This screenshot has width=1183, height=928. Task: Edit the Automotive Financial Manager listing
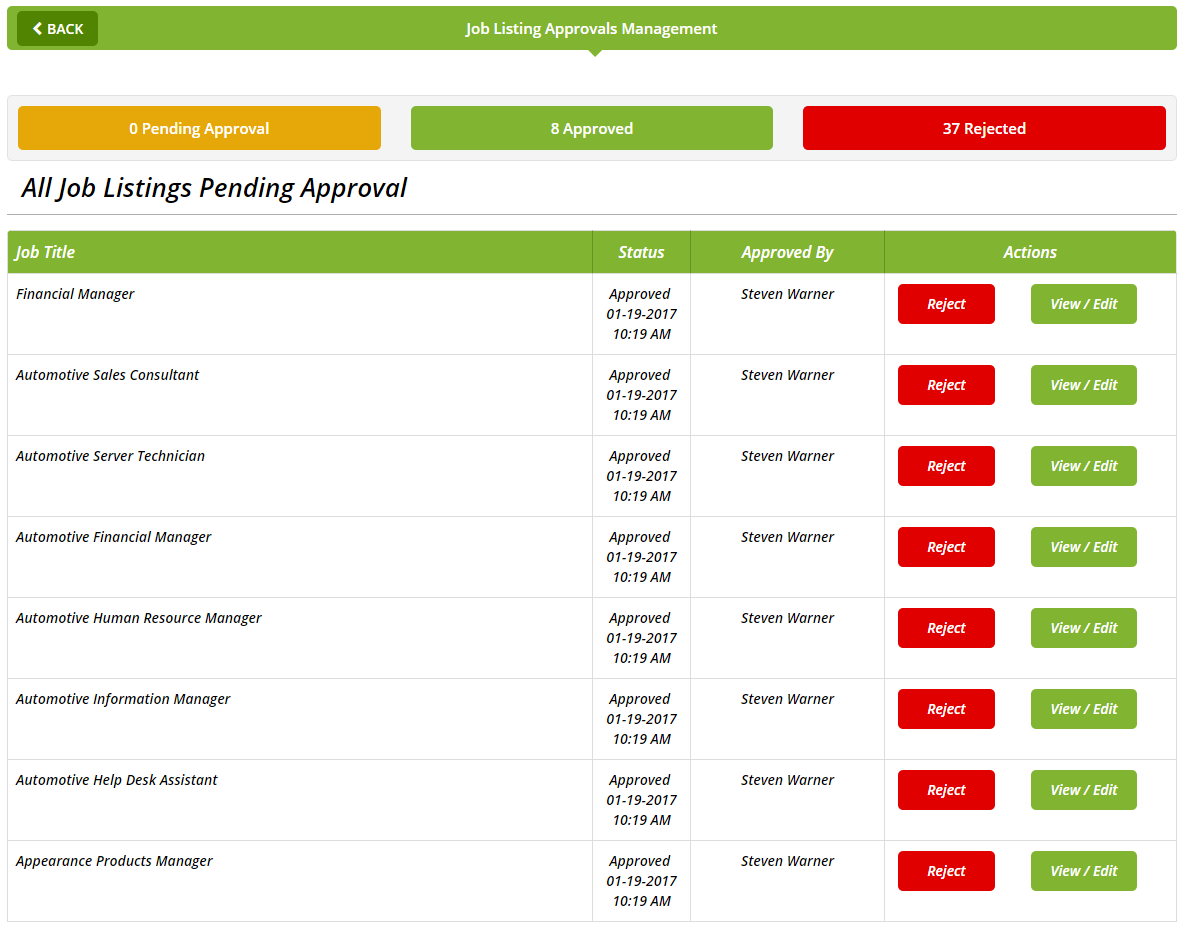point(1083,547)
